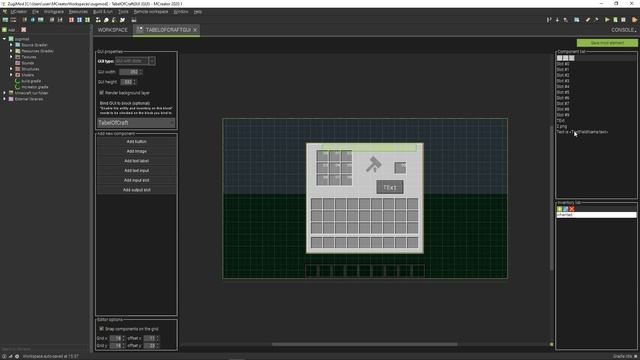Expand the Models tree node
Viewport: 640px width, 360px height.
(11, 75)
